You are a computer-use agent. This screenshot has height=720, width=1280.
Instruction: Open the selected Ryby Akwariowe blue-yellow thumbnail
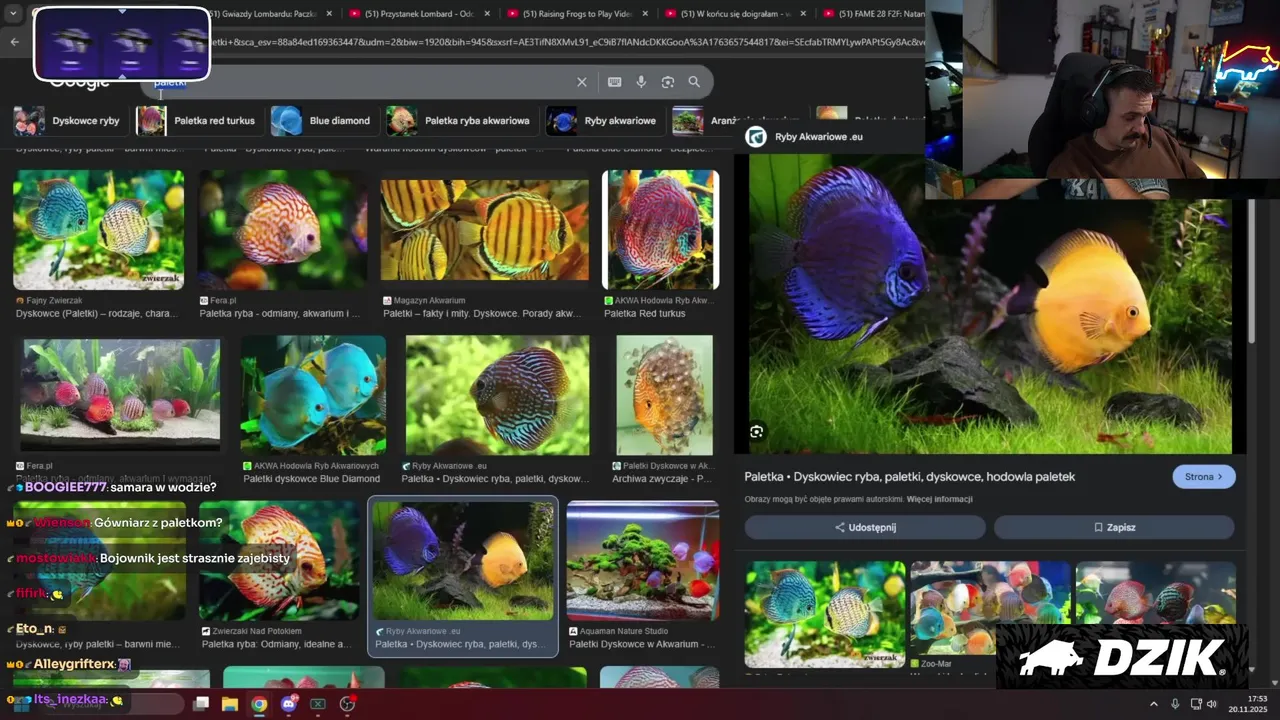tap(462, 561)
